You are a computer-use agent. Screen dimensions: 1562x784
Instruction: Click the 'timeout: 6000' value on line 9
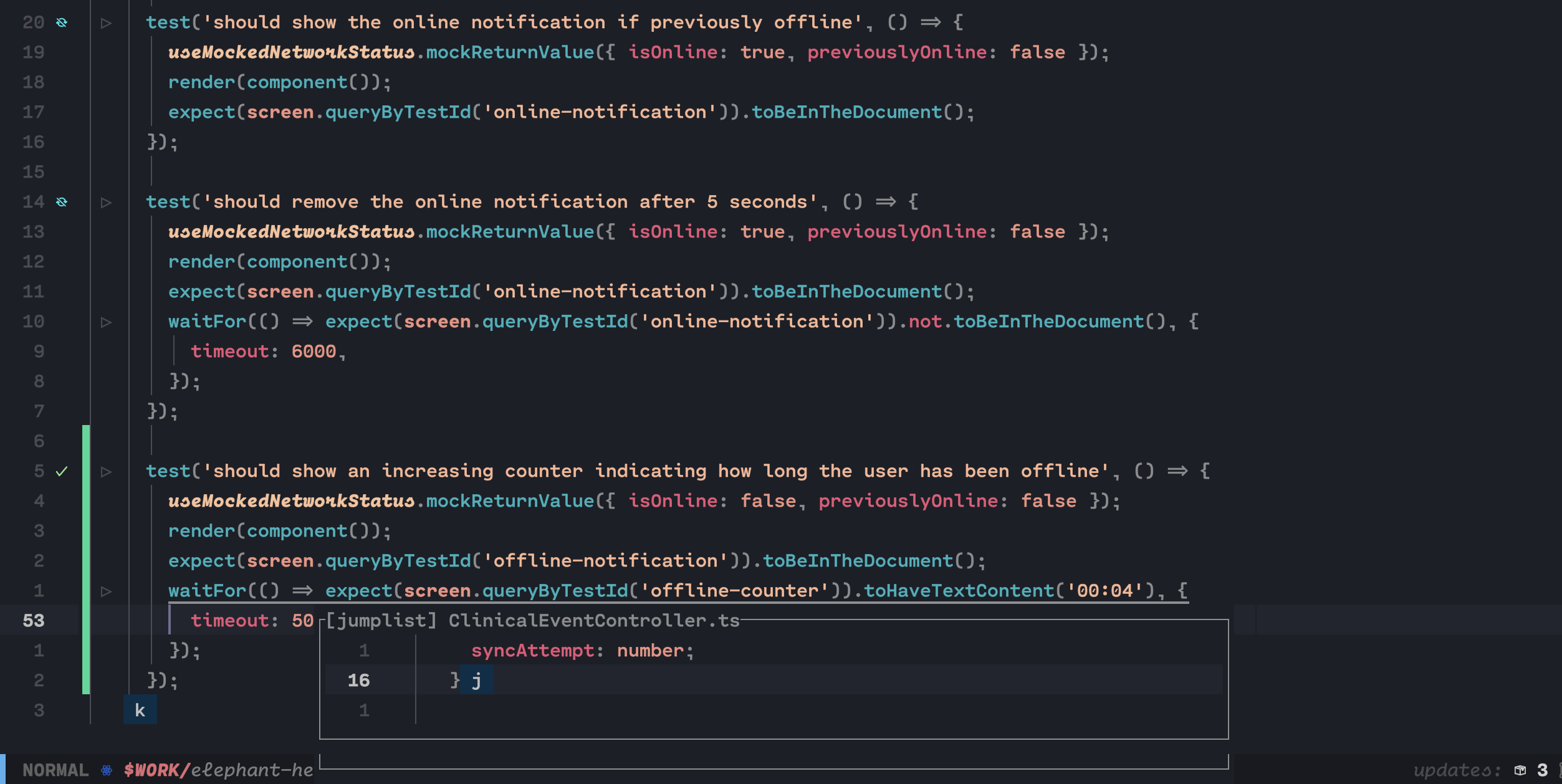point(315,351)
